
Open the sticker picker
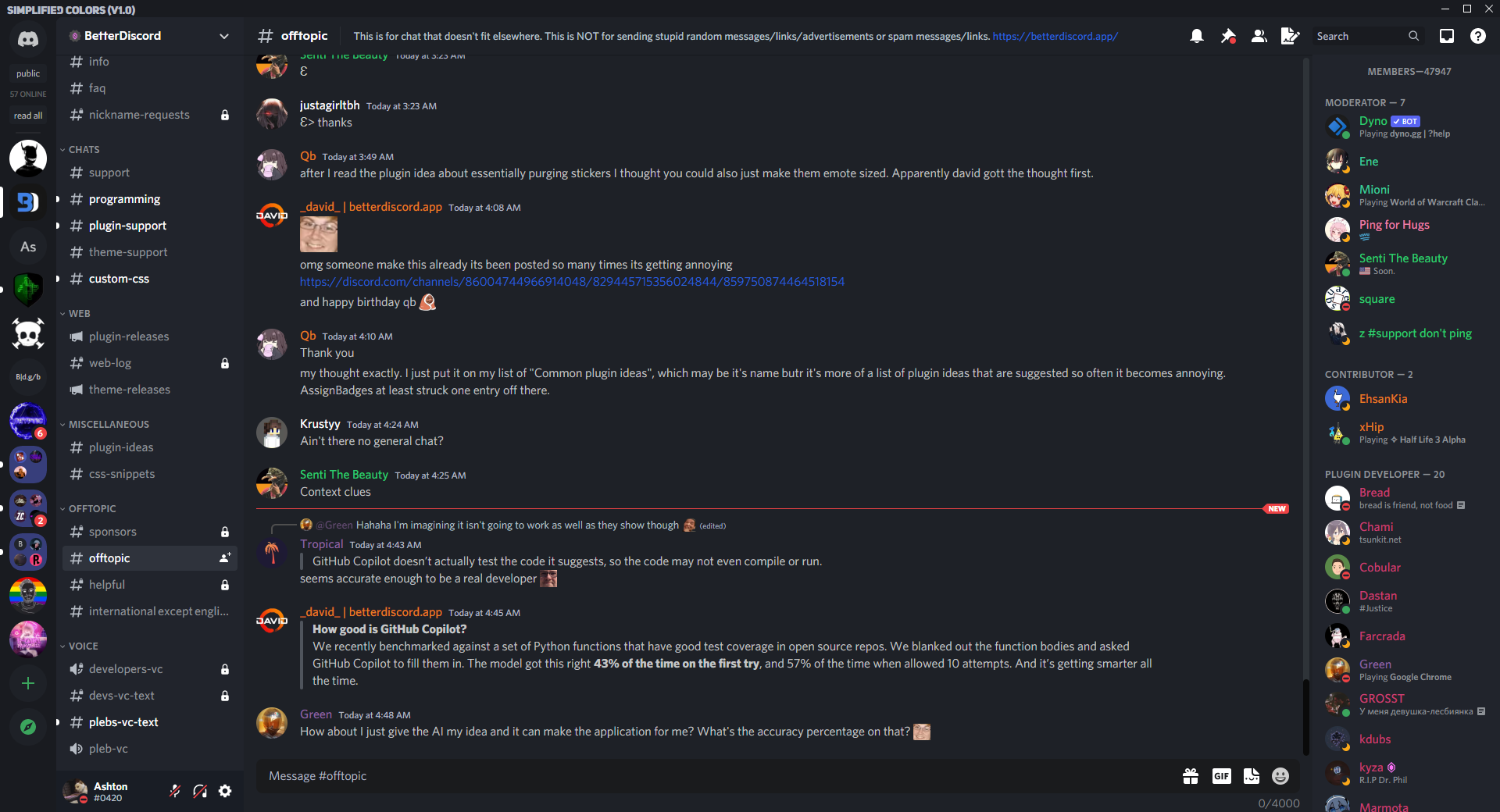1252,776
